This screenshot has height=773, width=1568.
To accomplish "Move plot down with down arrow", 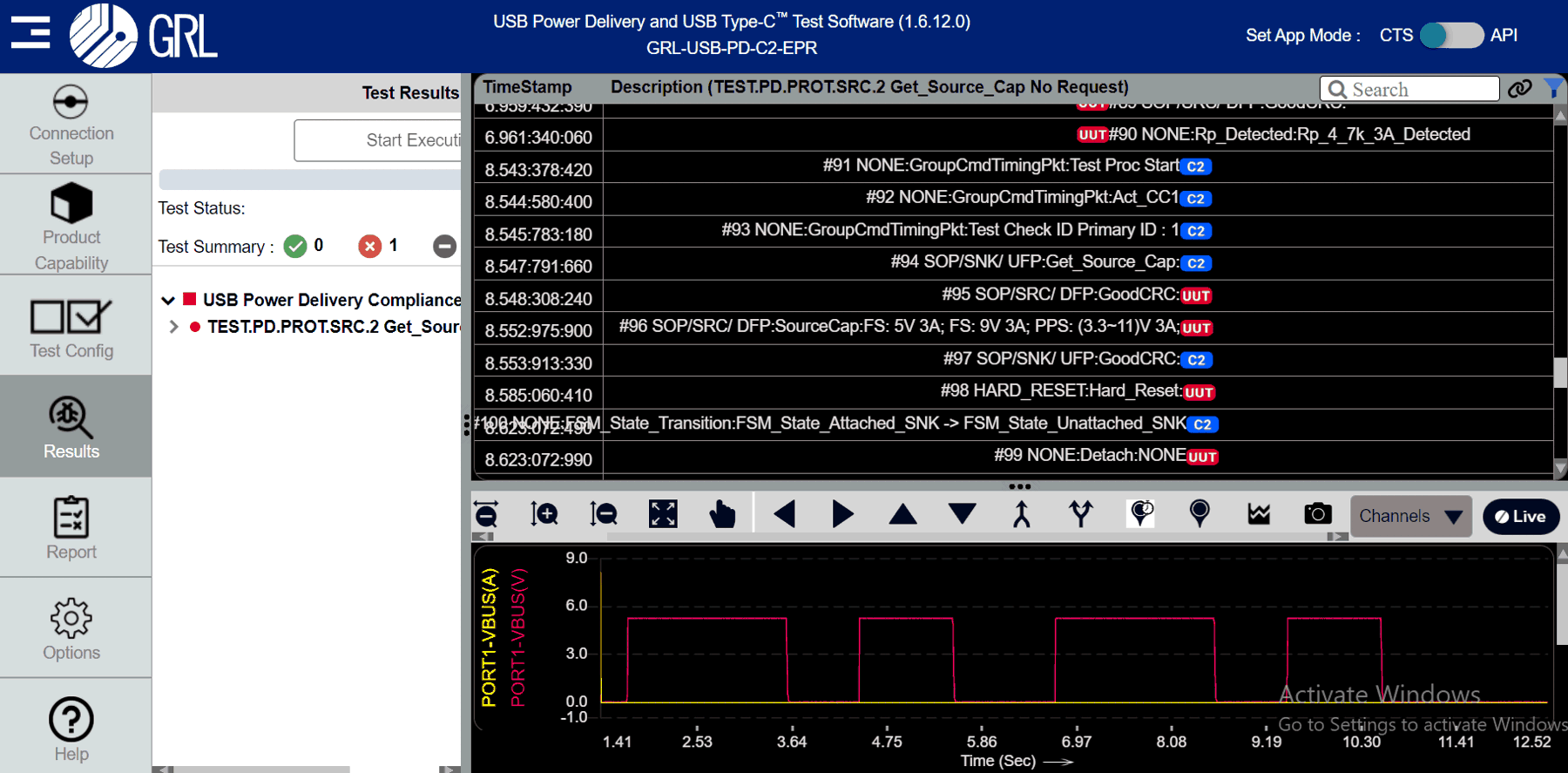I will (x=963, y=514).
